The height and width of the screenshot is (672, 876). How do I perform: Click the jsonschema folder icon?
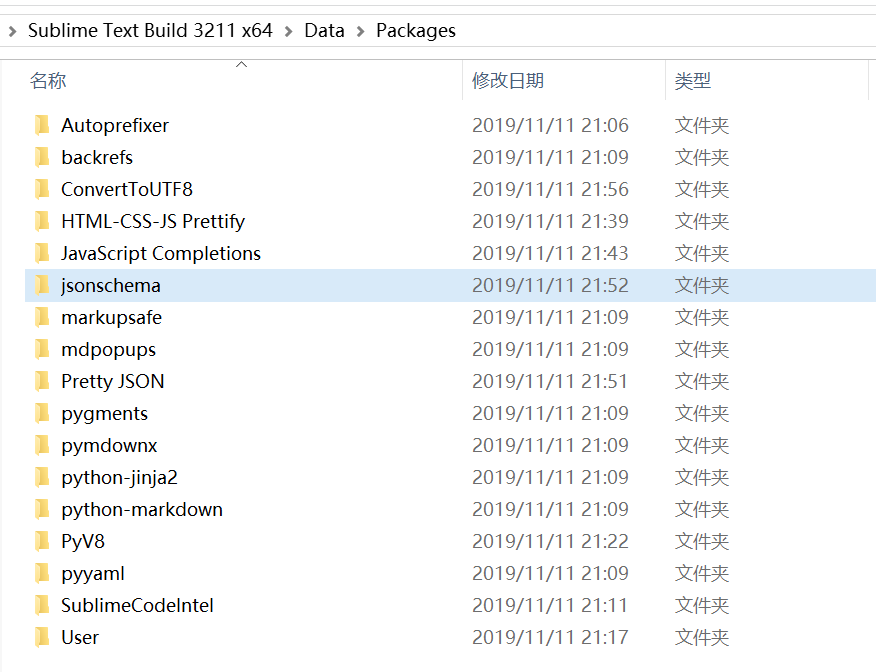click(42, 285)
